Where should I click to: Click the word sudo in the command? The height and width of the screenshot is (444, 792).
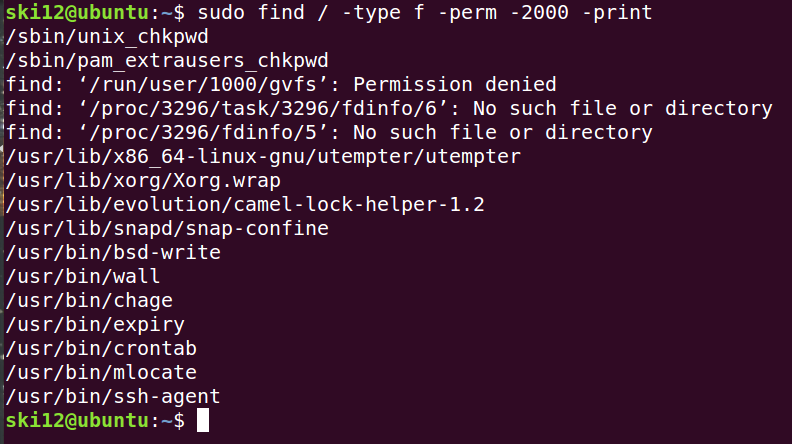221,13
